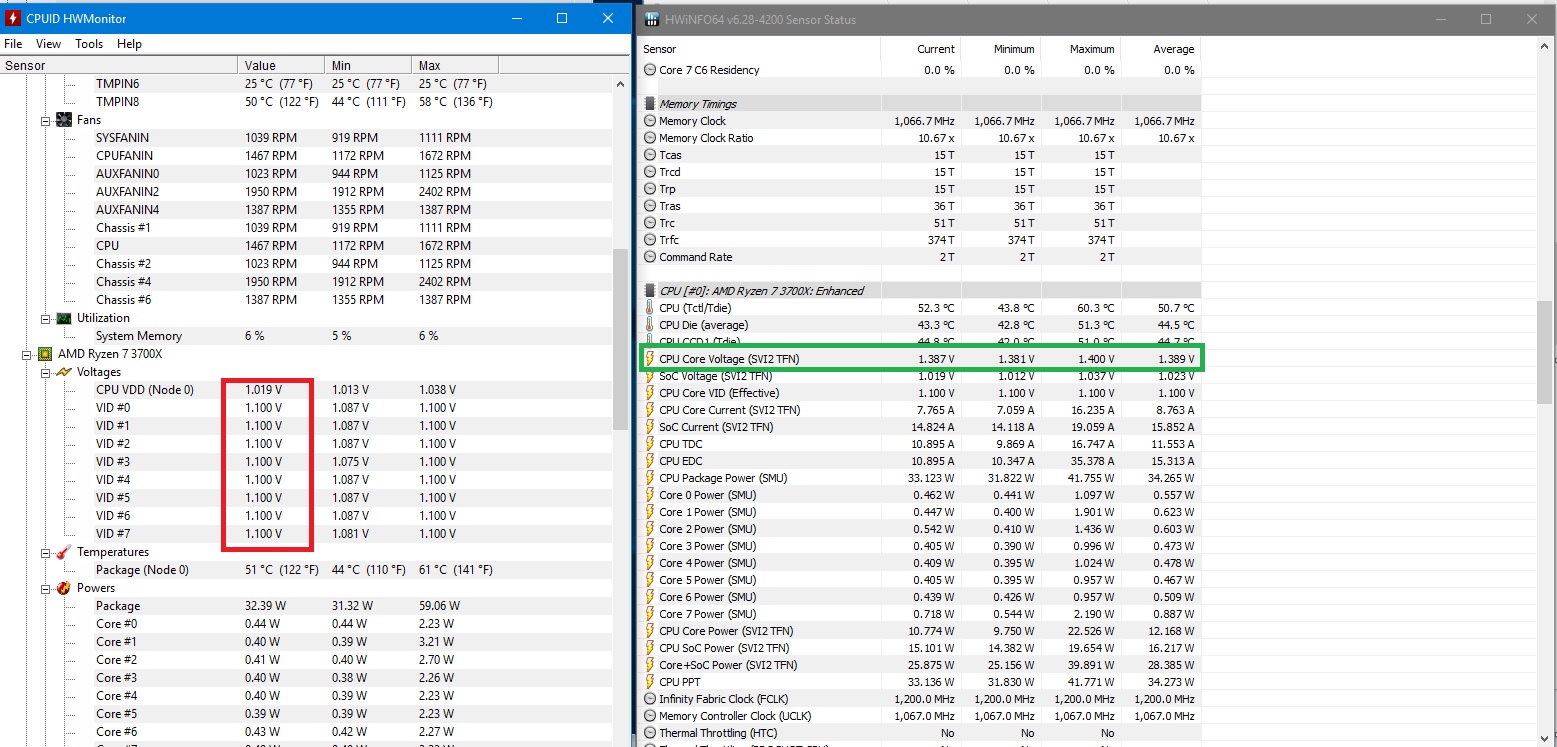Select the Chassis #4 fan row
The image size is (1557, 747).
click(x=306, y=282)
